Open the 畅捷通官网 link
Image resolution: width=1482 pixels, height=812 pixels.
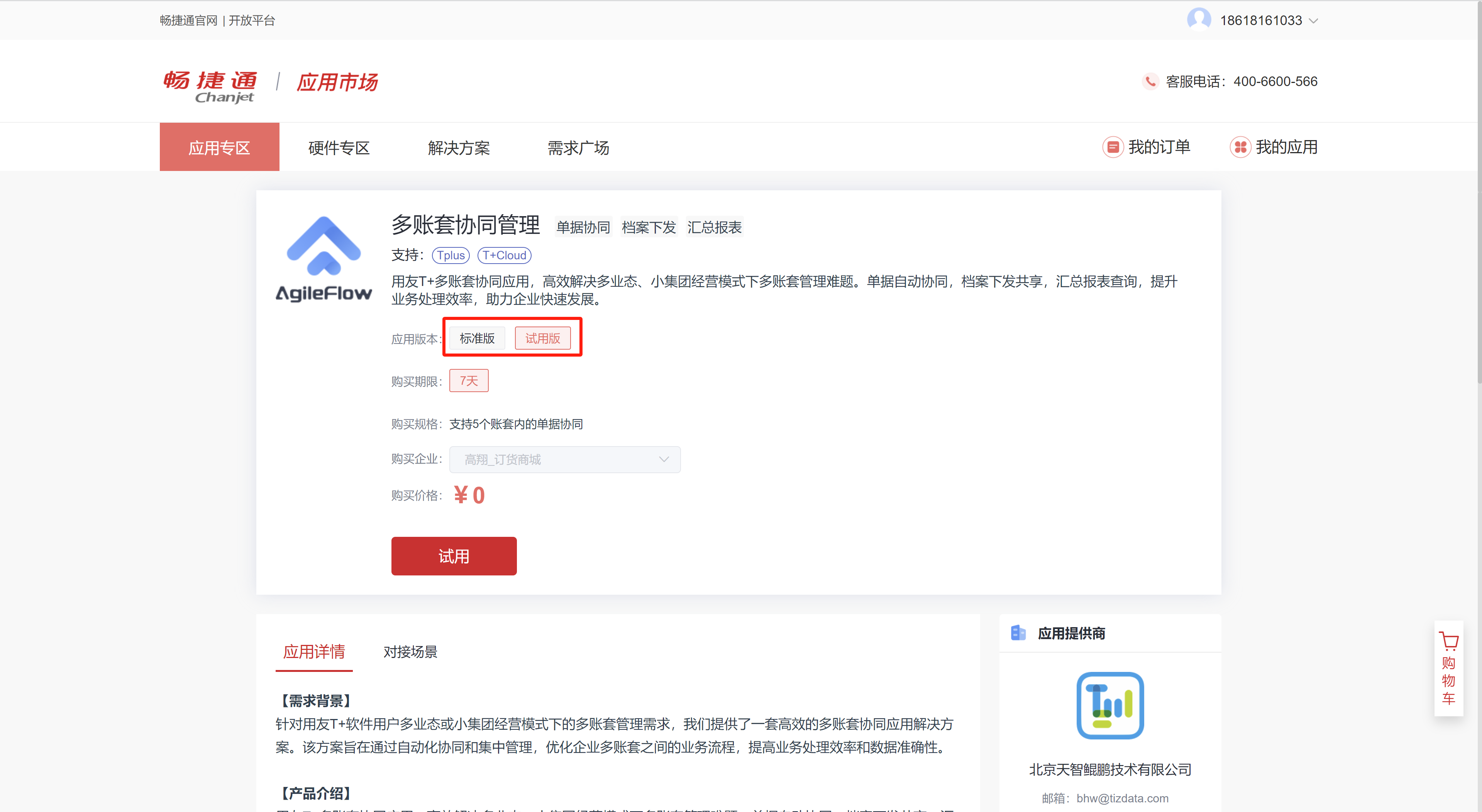189,21
